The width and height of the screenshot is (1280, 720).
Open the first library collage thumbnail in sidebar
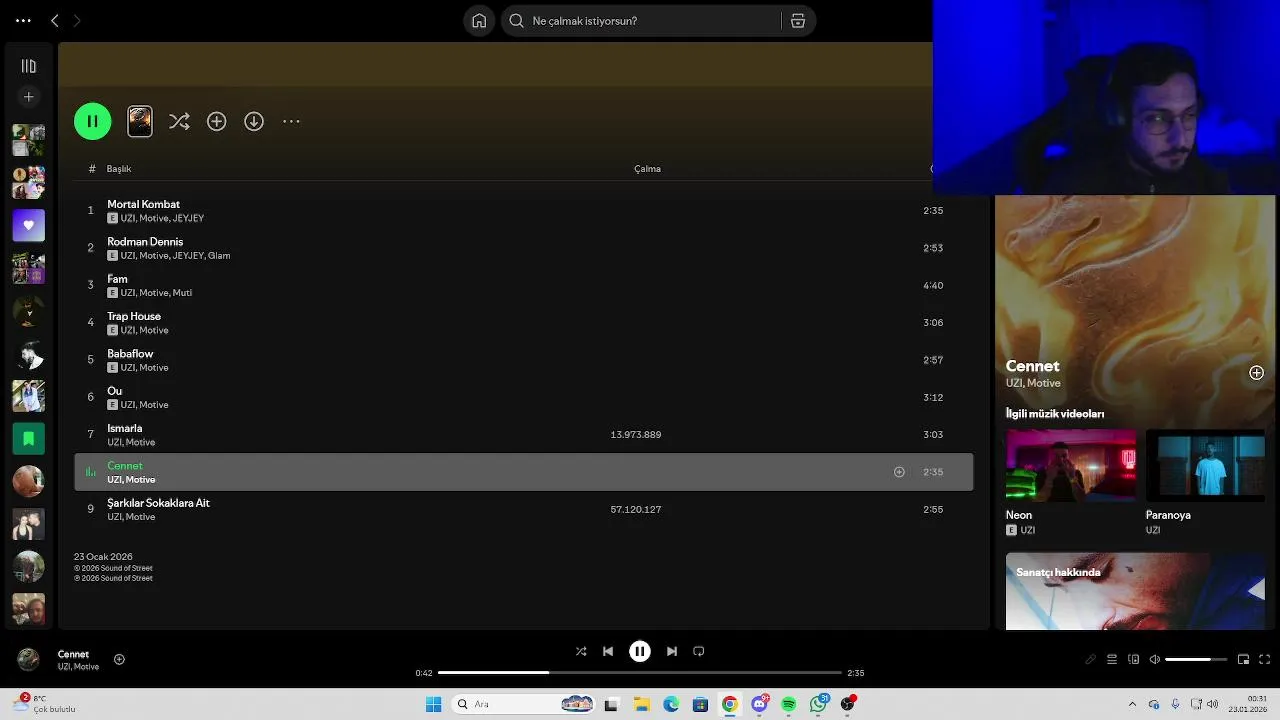(29, 140)
